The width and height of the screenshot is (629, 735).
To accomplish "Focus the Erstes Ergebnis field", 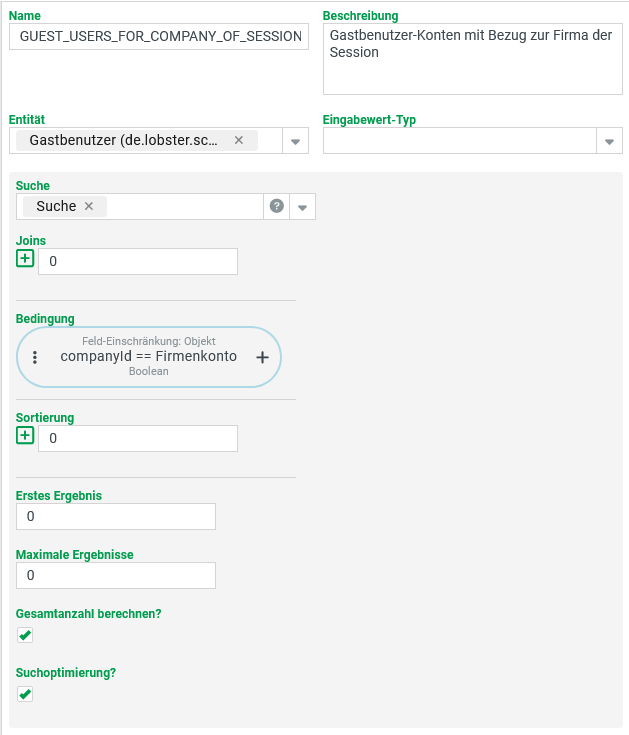I will click(x=116, y=516).
